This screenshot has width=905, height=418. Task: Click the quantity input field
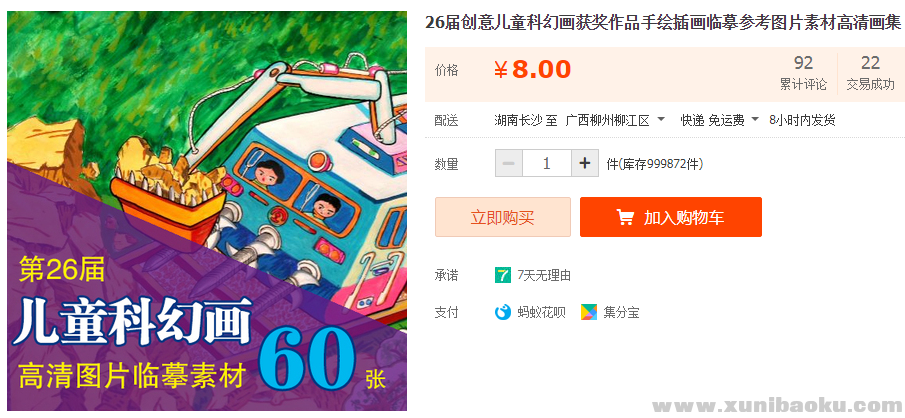click(547, 163)
